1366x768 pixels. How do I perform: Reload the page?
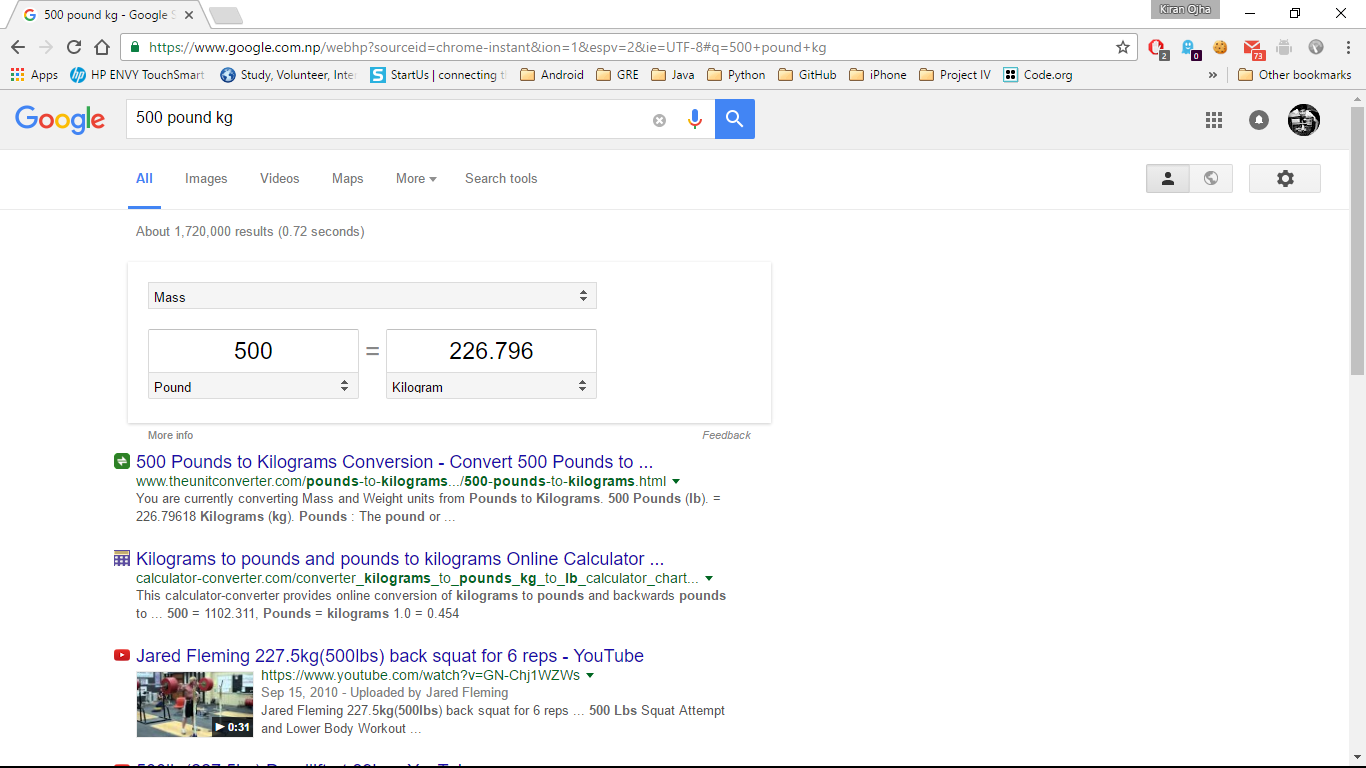click(x=74, y=47)
